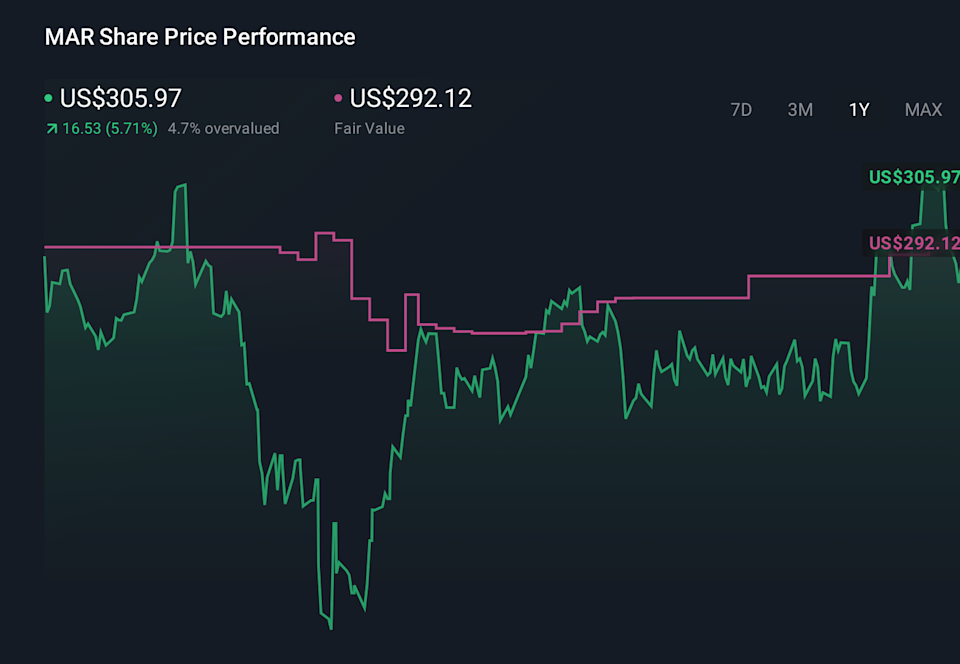Click the MAR Share Price Performance title
Screen dimensions: 960x664
coord(199,37)
